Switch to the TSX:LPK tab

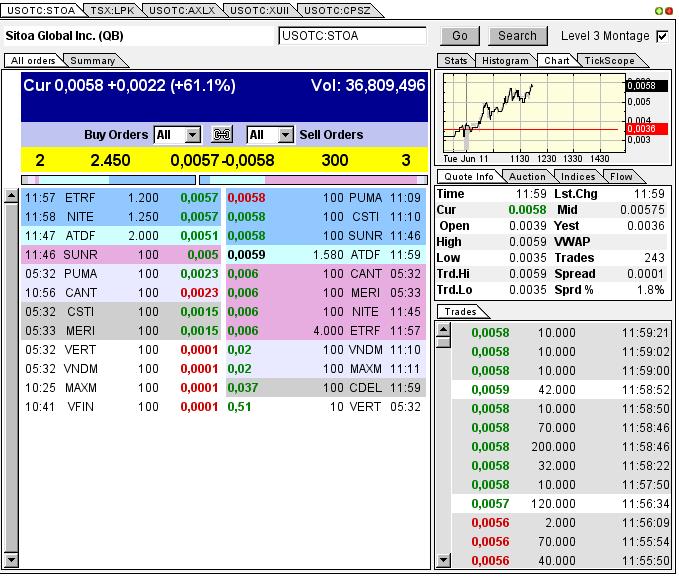110,10
